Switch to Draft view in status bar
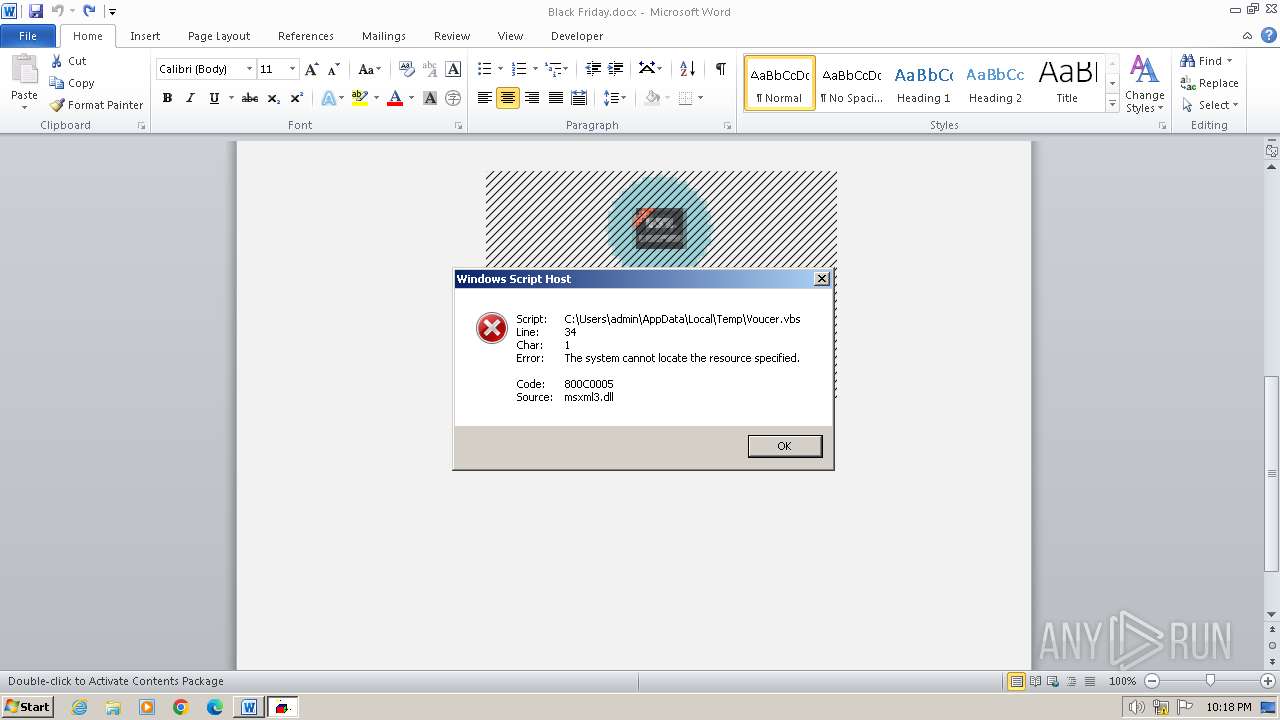 click(x=1089, y=681)
